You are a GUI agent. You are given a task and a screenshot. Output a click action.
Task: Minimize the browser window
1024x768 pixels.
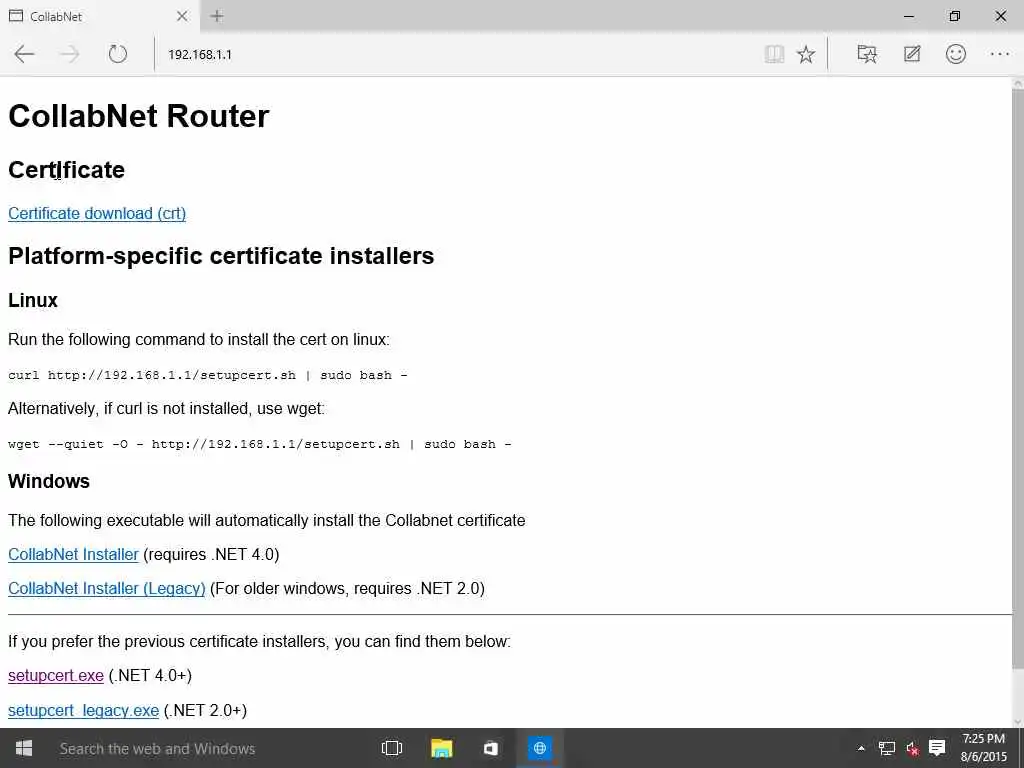pos(908,16)
